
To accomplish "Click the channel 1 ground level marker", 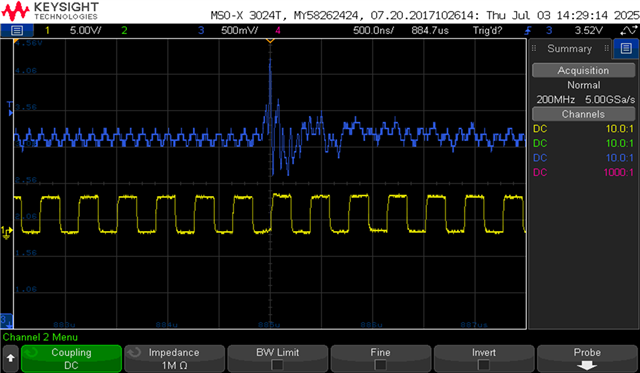I will pos(7,232).
